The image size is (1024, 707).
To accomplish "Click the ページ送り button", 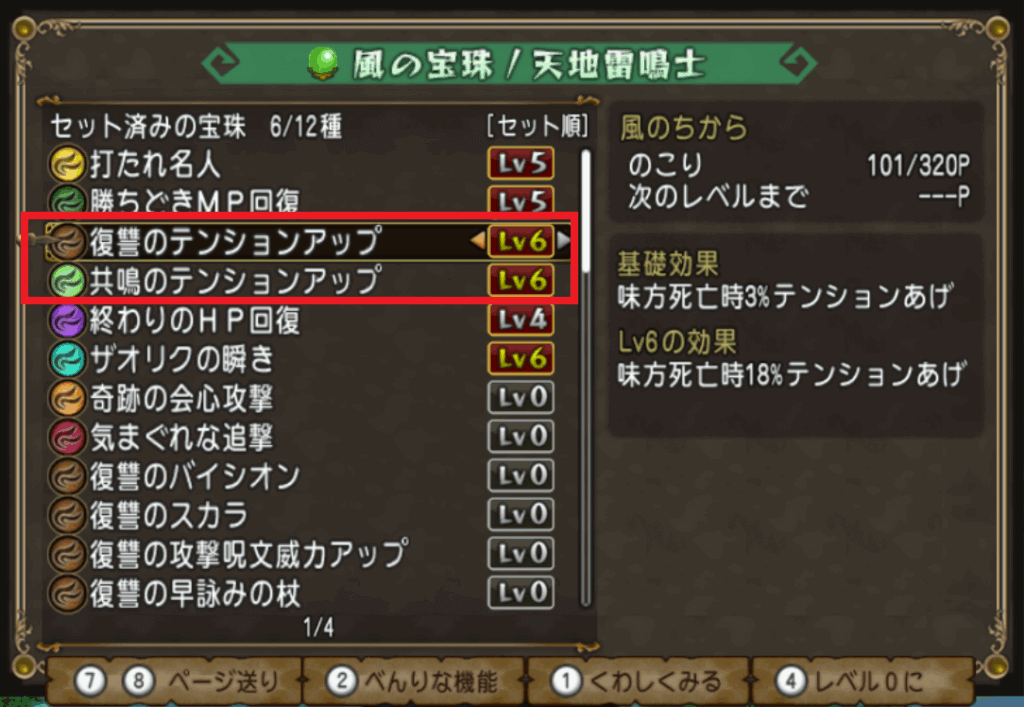I will (x=175, y=682).
